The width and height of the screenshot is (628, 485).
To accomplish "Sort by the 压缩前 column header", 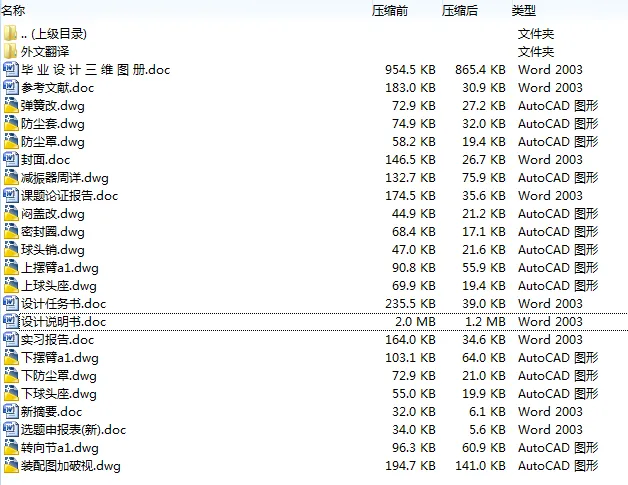I will (390, 10).
